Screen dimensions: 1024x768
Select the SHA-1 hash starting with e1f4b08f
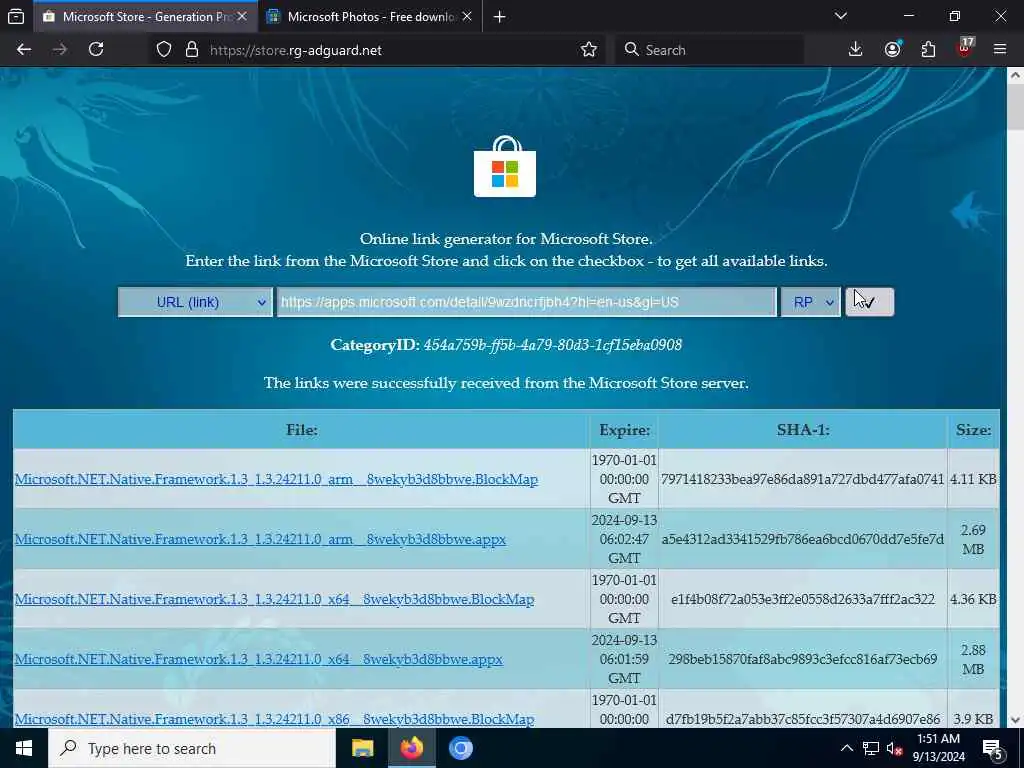click(803, 600)
